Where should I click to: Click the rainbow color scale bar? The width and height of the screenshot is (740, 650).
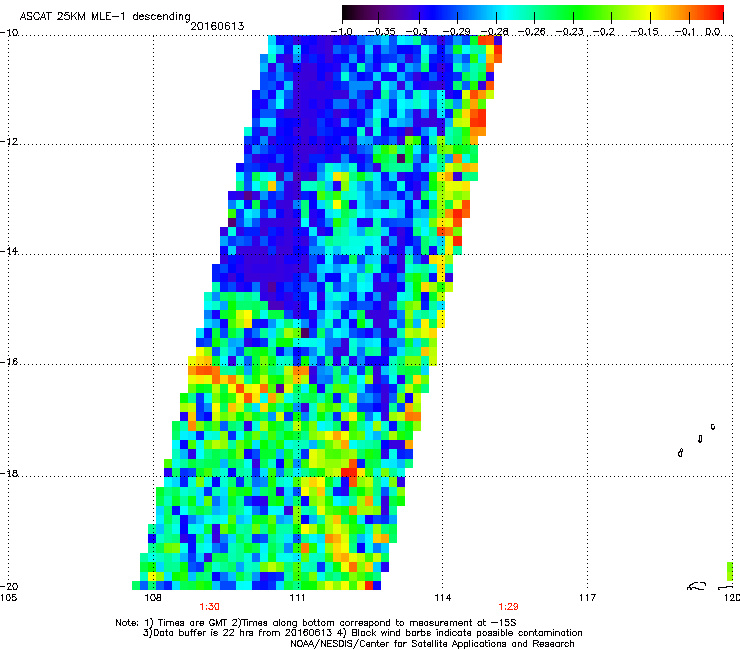tap(532, 13)
